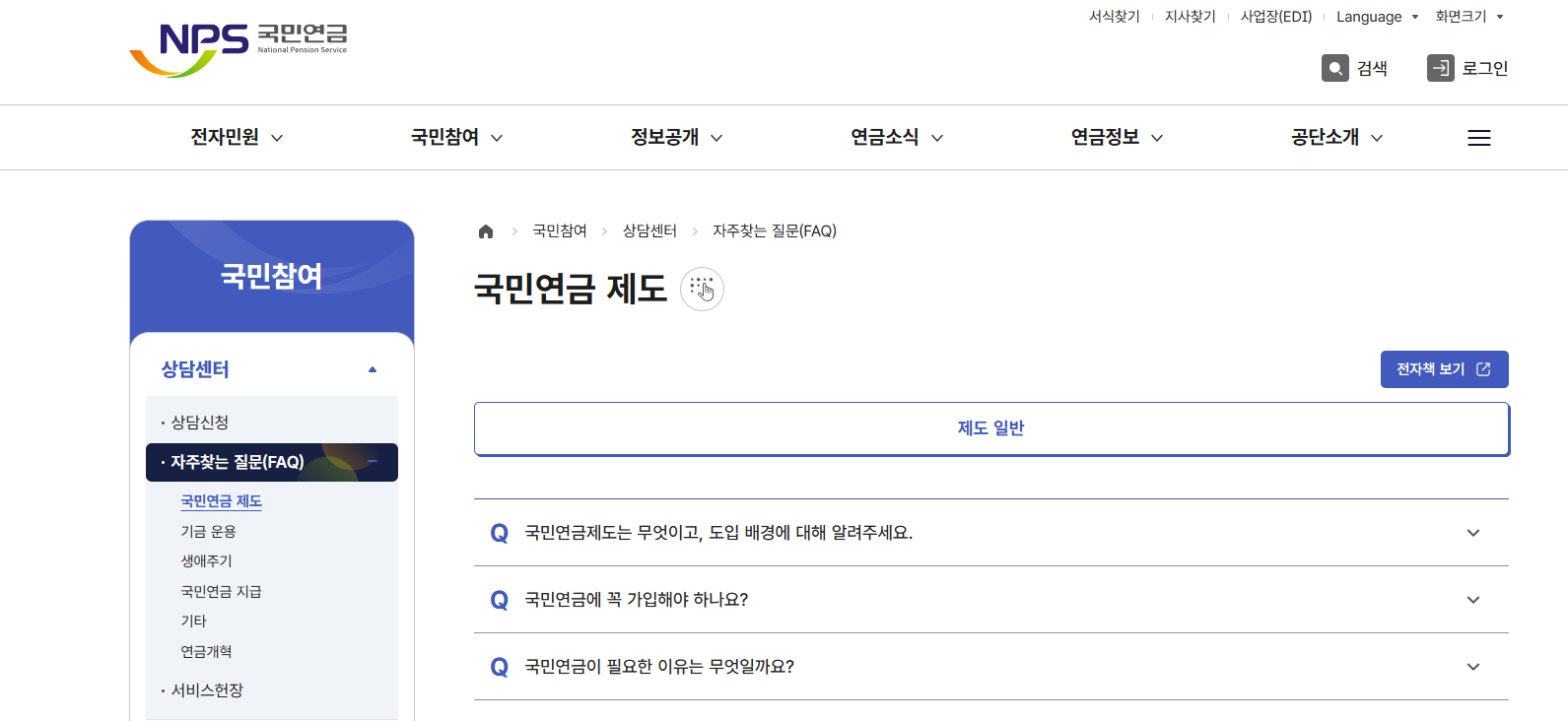Image resolution: width=1568 pixels, height=721 pixels.
Task: Click Q icon of 꼭 가입해야 하나요 question
Action: click(500, 600)
